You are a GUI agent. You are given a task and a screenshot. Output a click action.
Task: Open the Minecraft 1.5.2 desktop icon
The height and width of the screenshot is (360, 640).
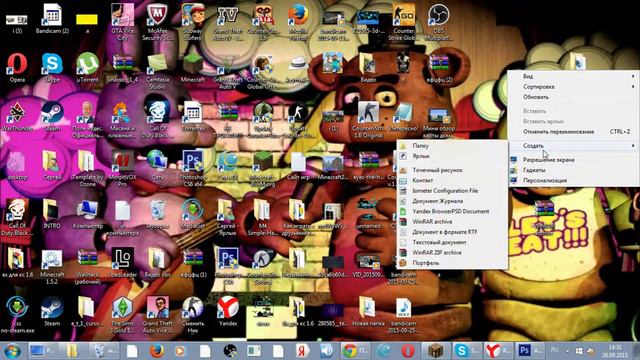[52, 266]
